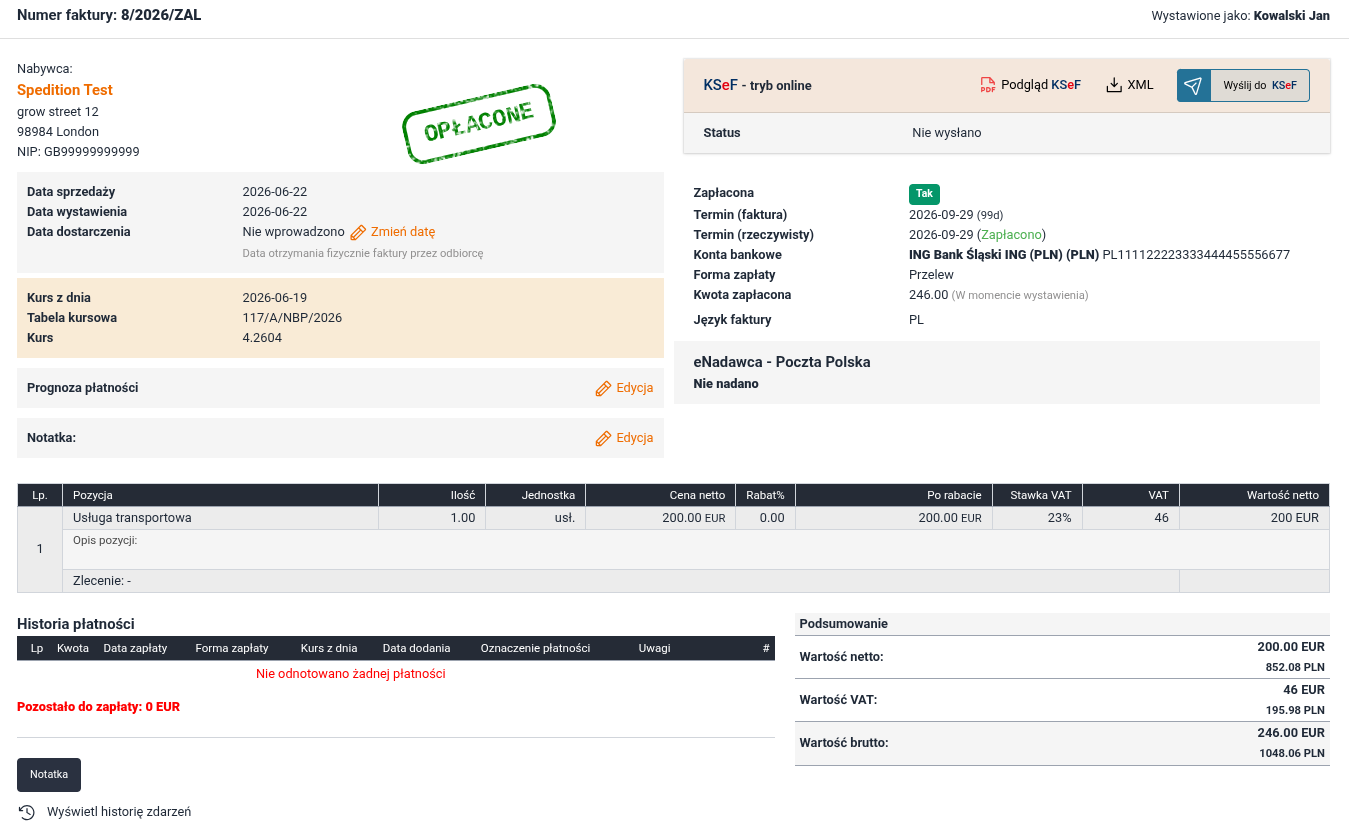Image resolution: width=1349 pixels, height=835 pixels.
Task: Click the 98984 London address line
Action: 58,132
